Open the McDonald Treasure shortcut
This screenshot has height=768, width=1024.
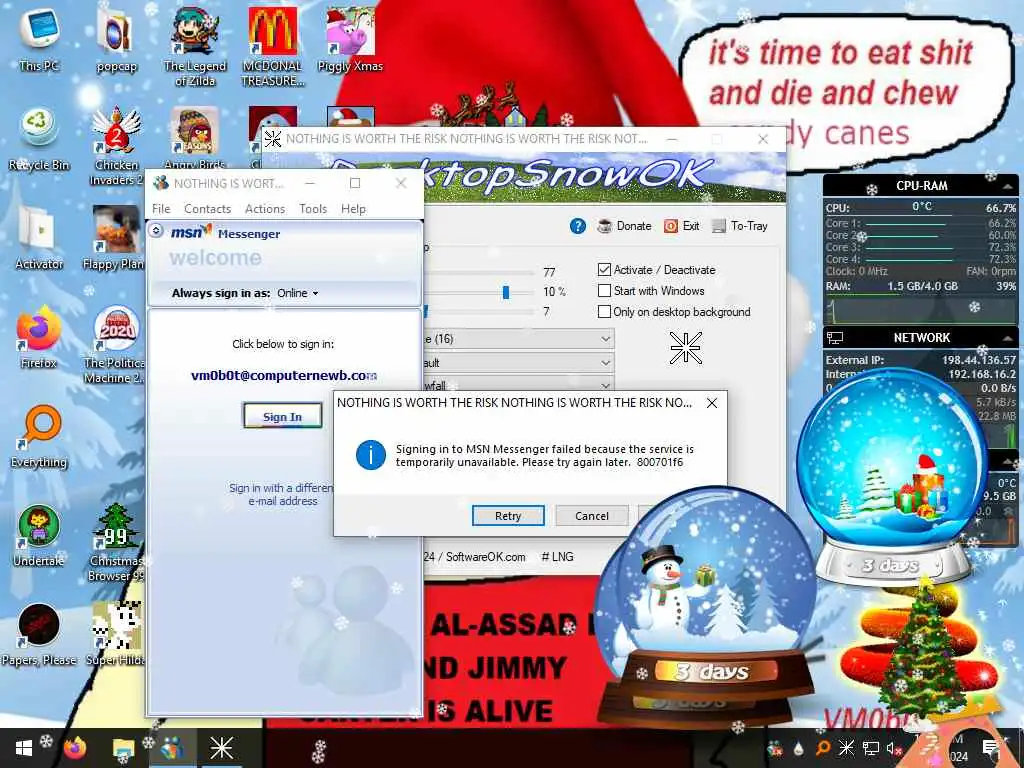[273, 46]
